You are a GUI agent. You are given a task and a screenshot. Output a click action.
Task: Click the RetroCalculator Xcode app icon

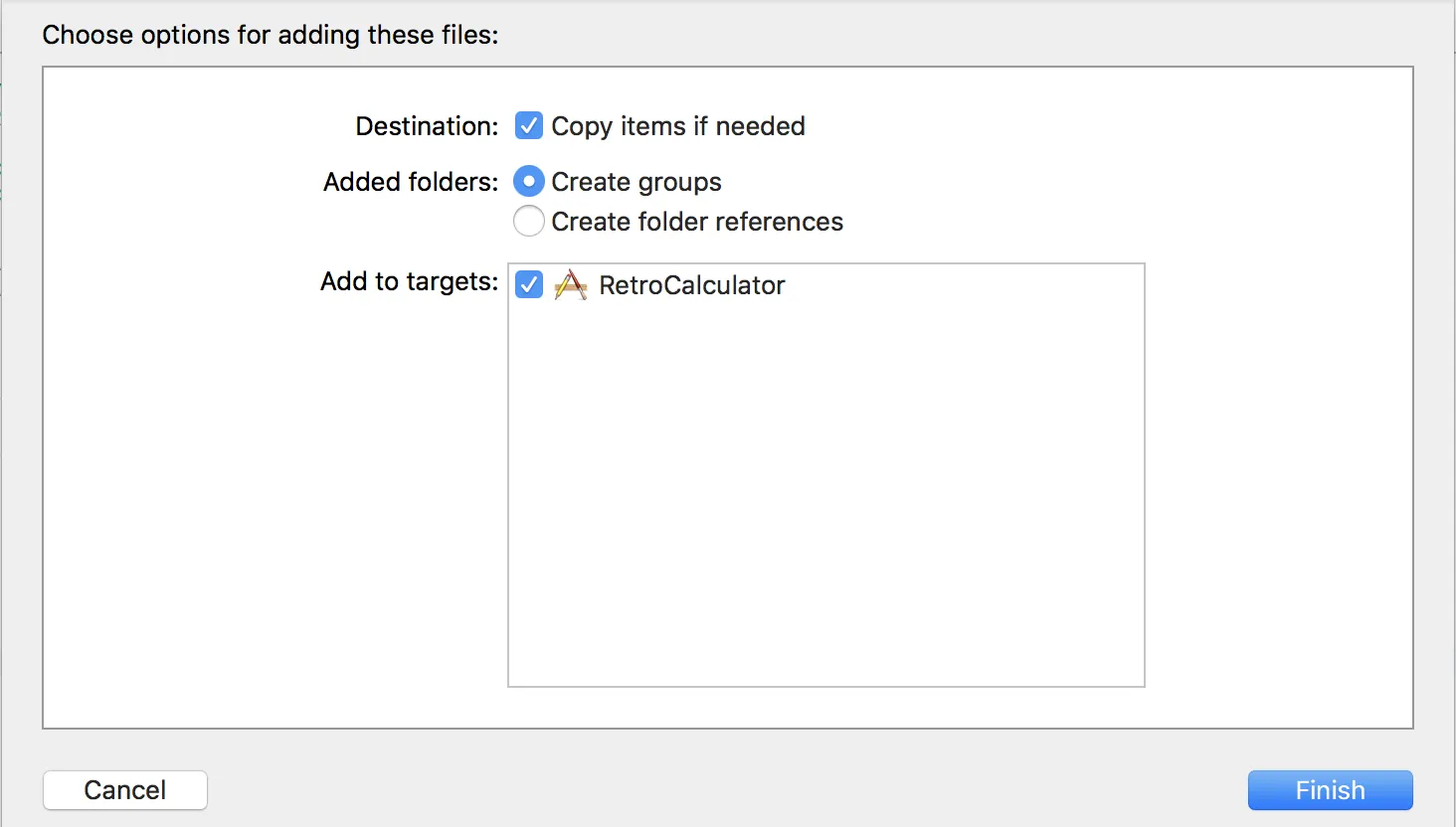571,285
